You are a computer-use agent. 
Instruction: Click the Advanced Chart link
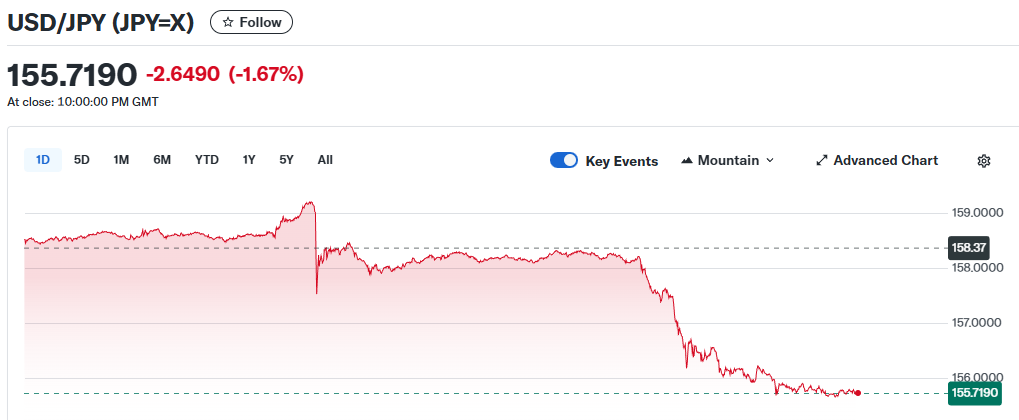[885, 160]
